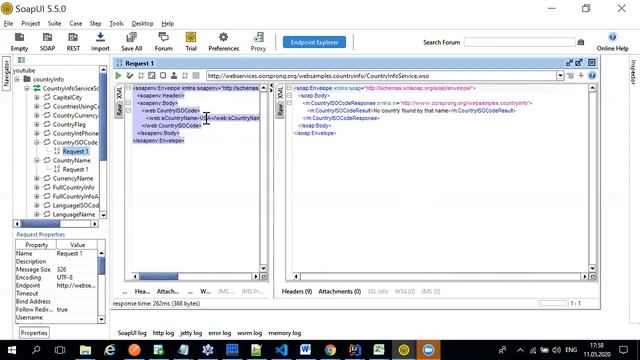Open the Inspector side panel tab
The height and width of the screenshot is (360, 640).
(633, 72)
